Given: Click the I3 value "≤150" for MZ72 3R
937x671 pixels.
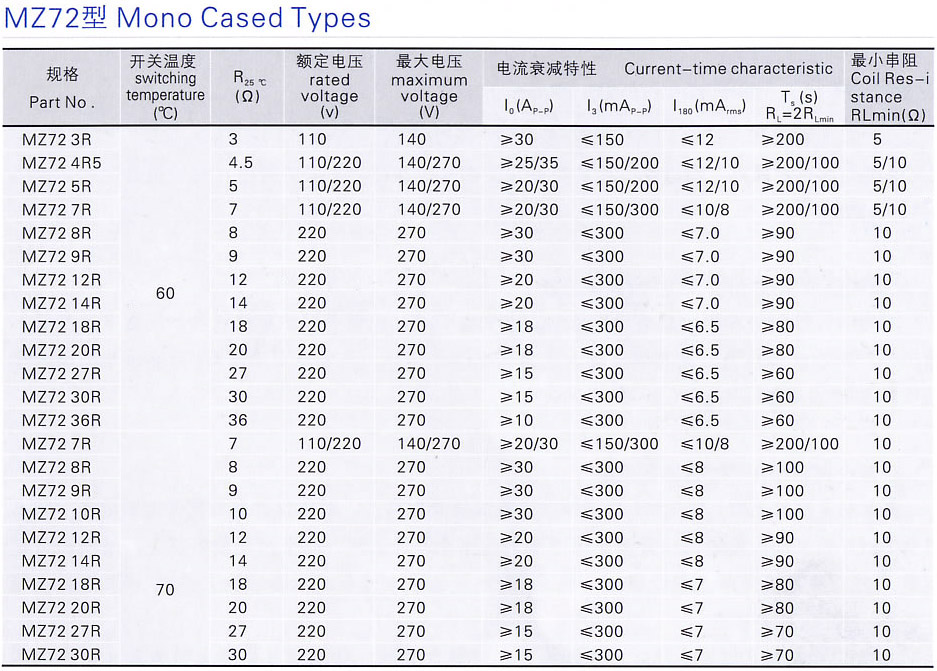Looking at the screenshot, I should (602, 140).
